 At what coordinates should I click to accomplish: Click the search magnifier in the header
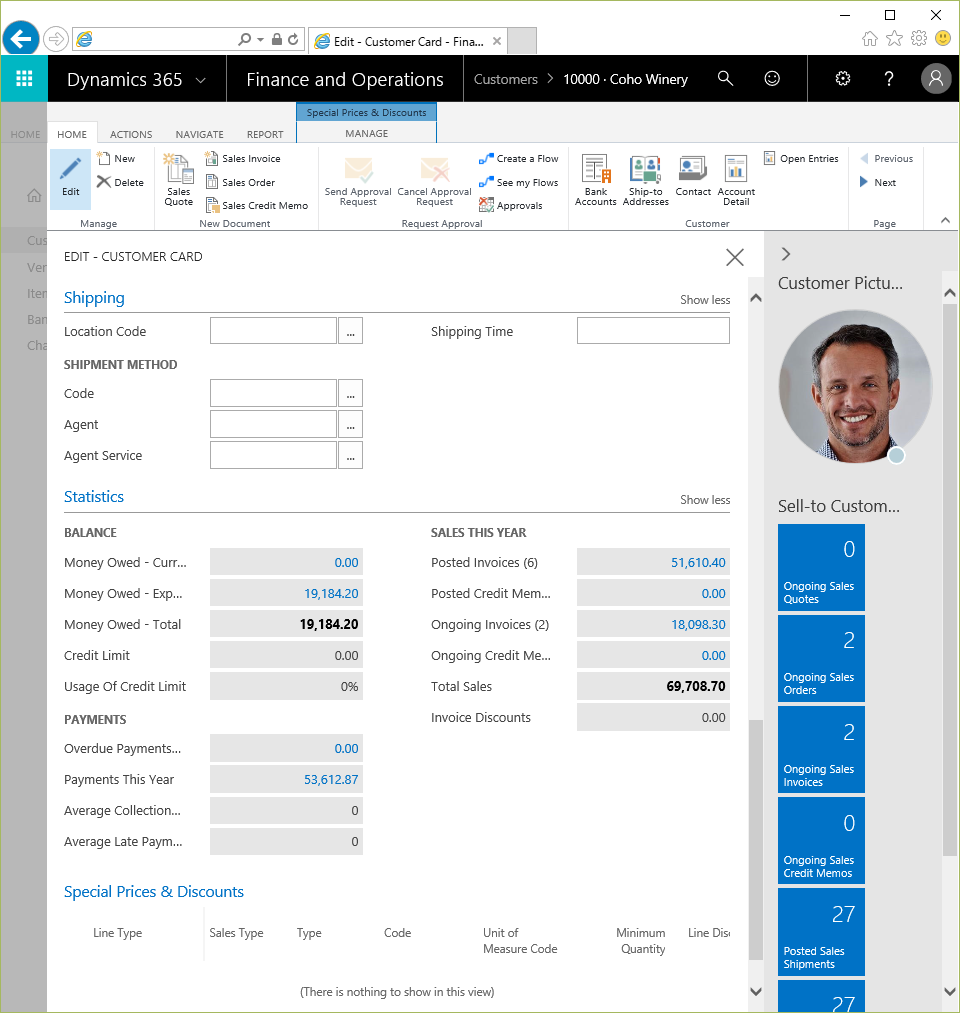725,79
